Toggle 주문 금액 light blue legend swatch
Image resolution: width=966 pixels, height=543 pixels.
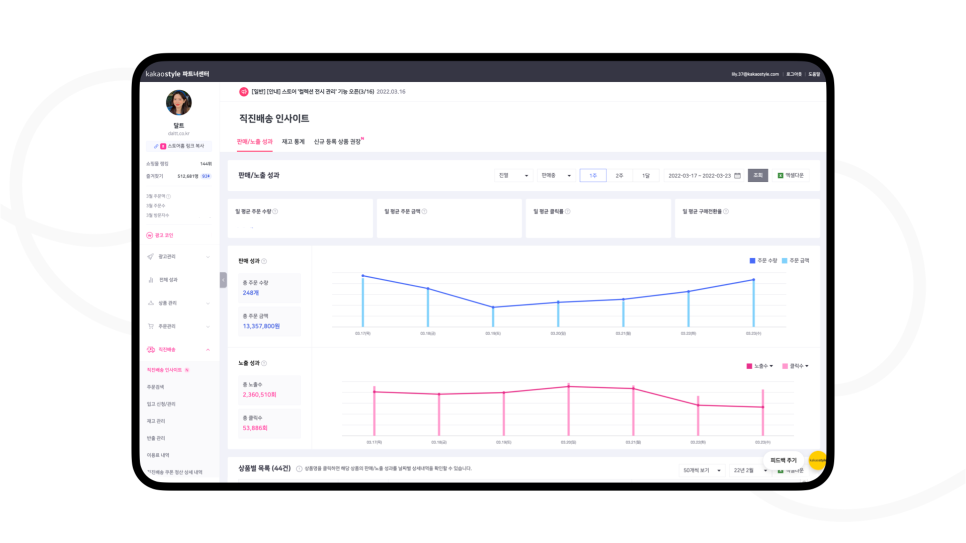pos(785,261)
